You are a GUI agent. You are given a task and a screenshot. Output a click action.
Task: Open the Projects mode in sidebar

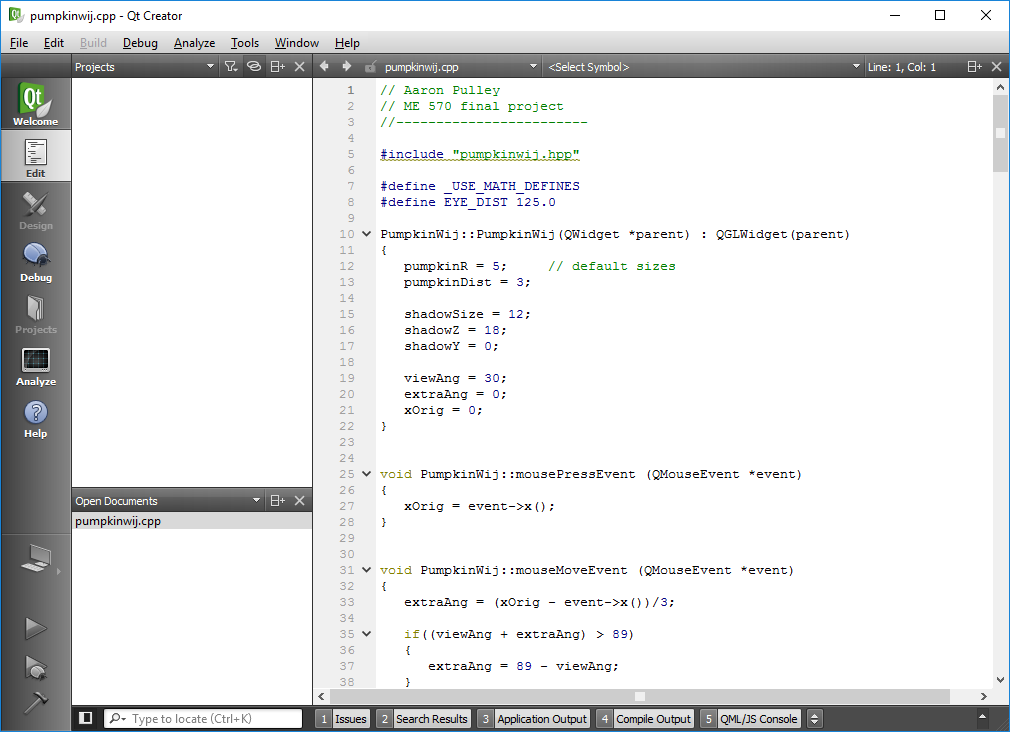35,313
